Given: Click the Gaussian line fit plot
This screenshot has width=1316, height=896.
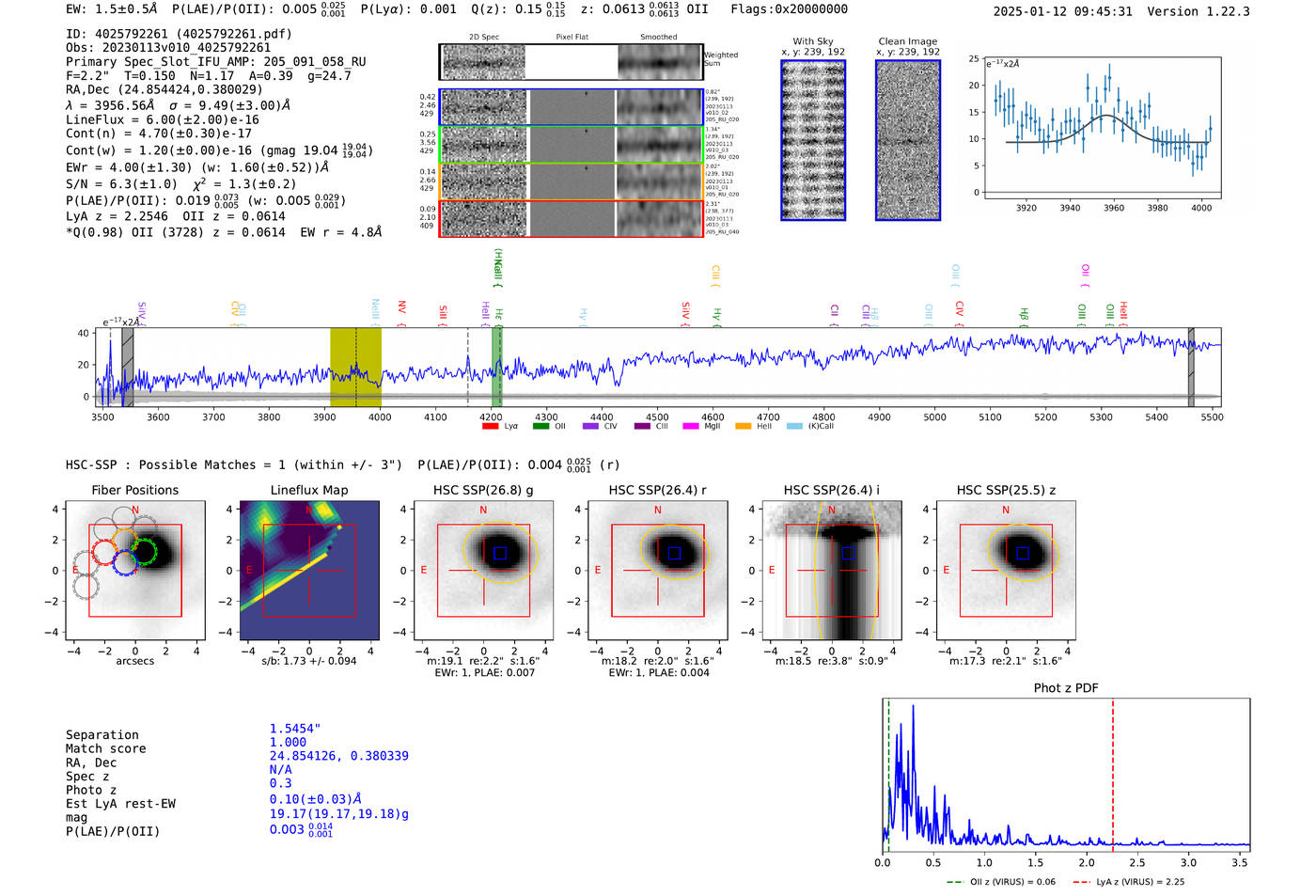Looking at the screenshot, I should [1103, 127].
